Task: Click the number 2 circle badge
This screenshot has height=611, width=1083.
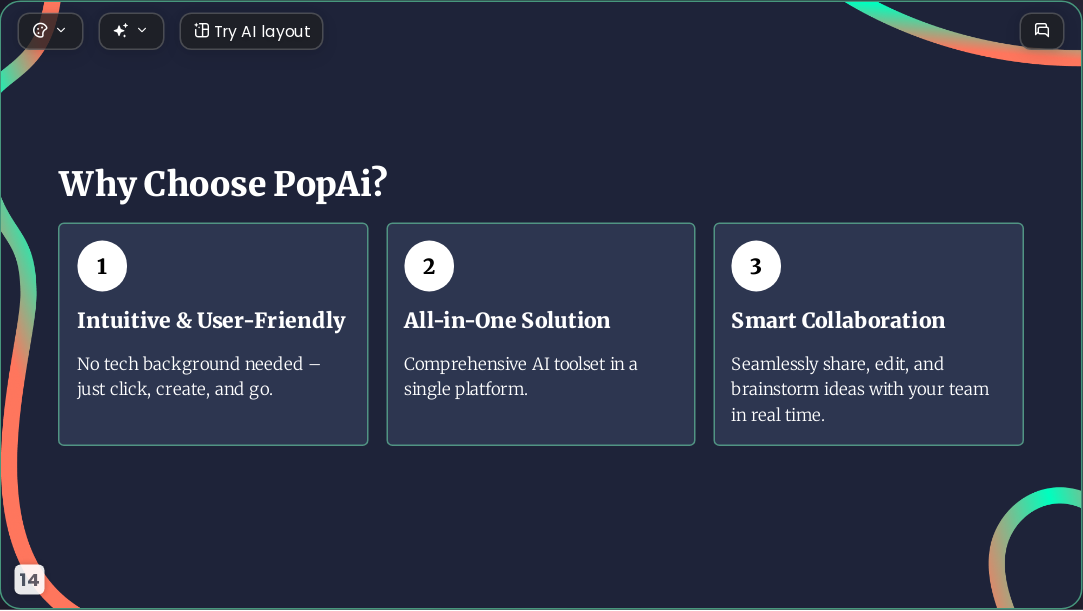Action: [429, 266]
